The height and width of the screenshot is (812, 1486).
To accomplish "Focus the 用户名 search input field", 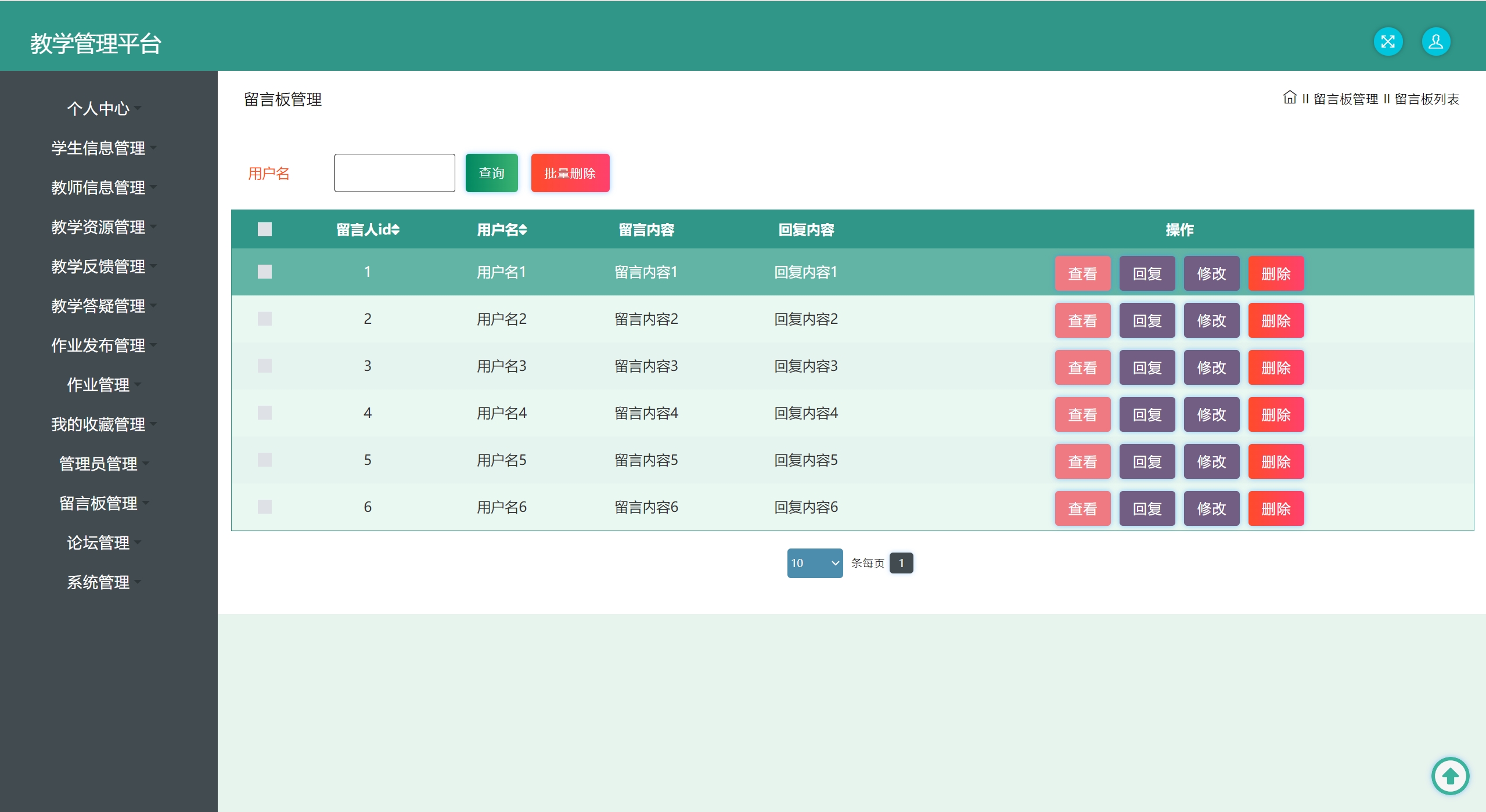I will 394,173.
